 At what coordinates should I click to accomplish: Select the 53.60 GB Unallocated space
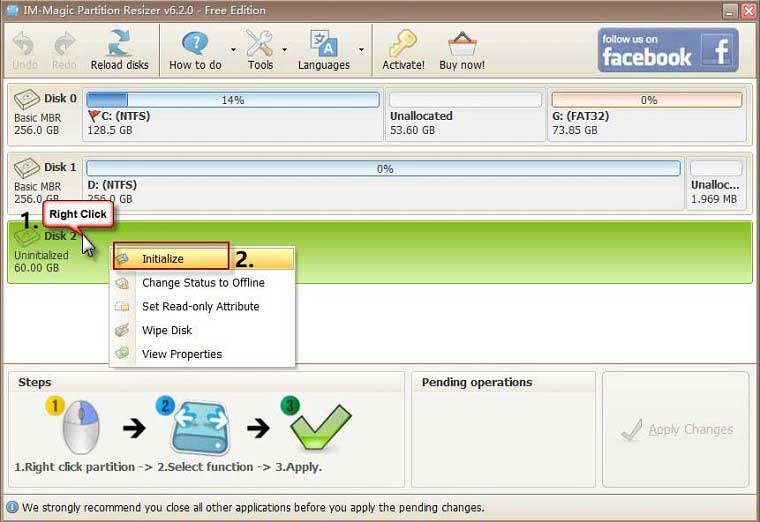pyautogui.click(x=465, y=114)
